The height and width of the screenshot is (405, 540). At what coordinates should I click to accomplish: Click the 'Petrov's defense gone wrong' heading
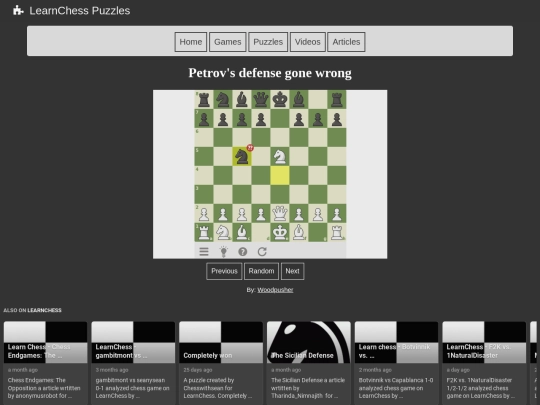270,73
